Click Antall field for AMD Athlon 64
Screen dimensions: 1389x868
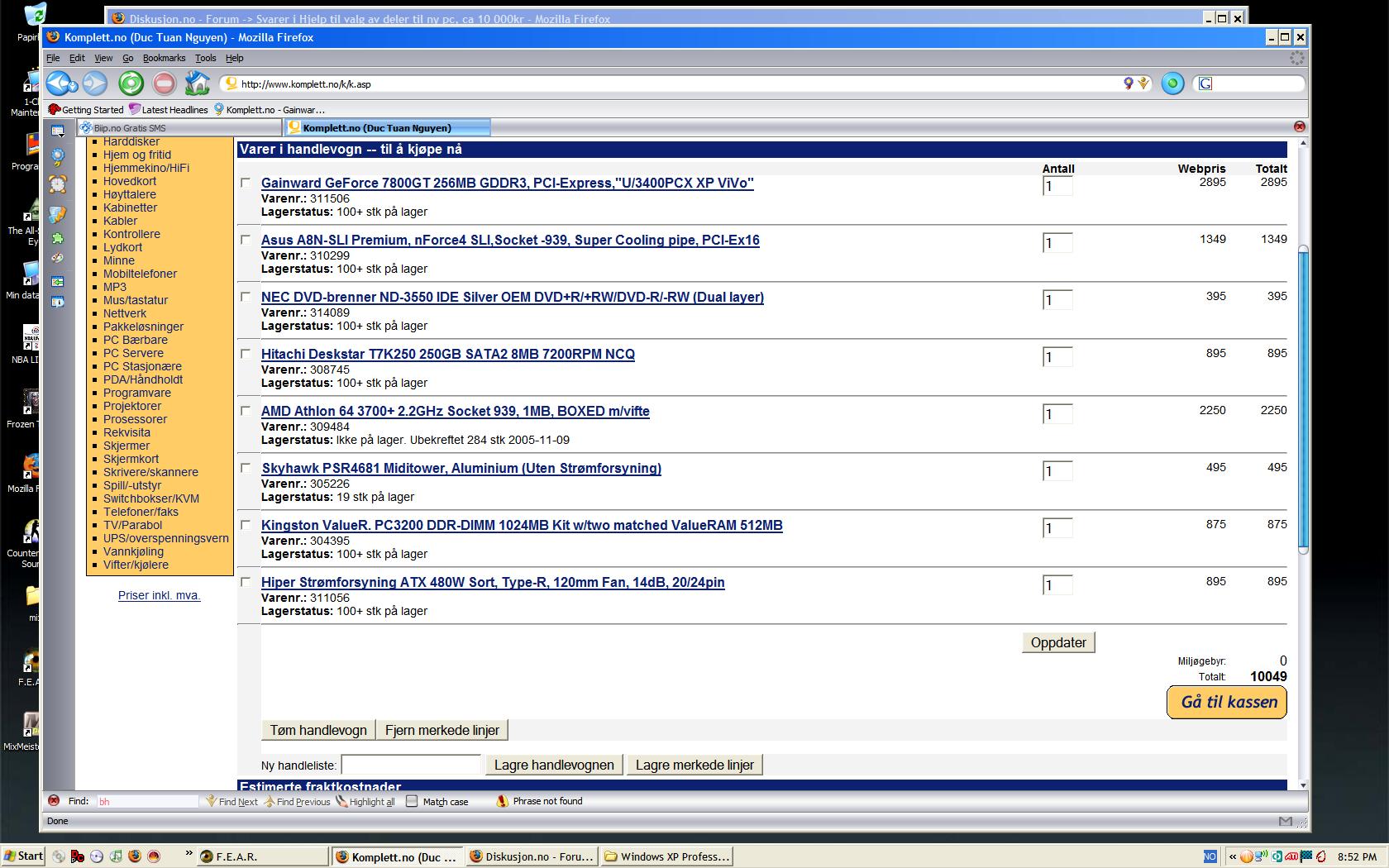click(1057, 414)
